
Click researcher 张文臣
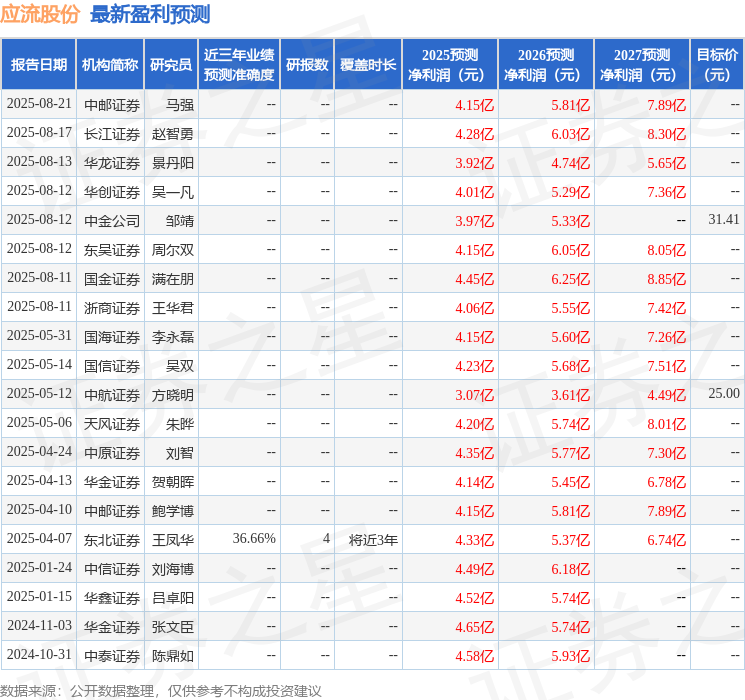point(172,627)
